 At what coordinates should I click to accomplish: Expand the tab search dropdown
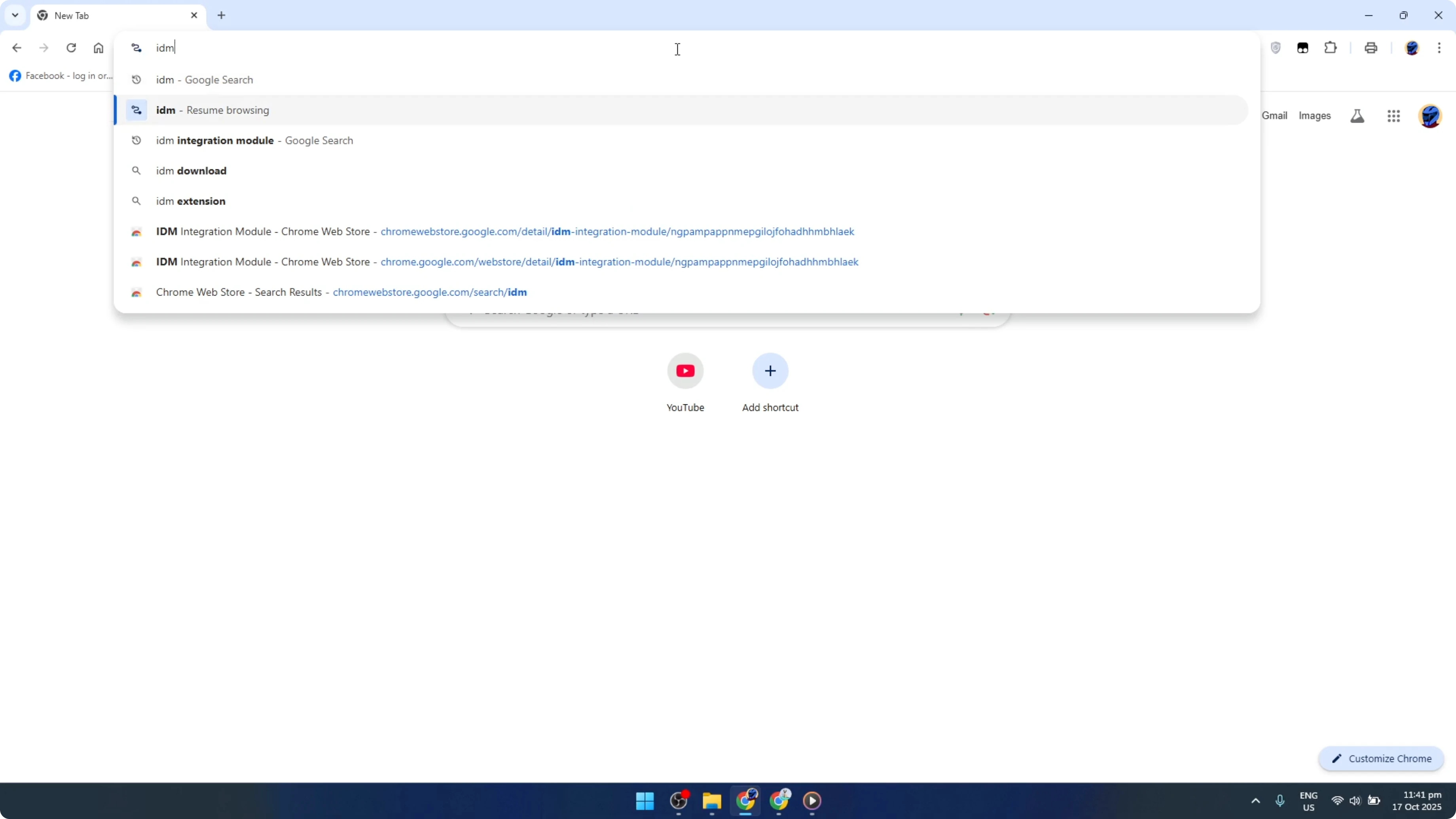click(x=15, y=15)
